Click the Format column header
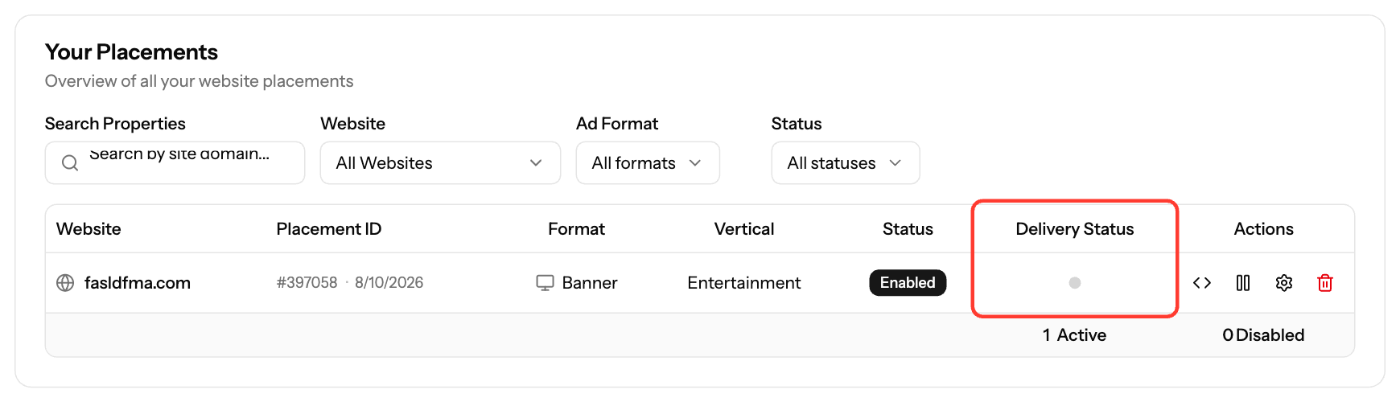Image resolution: width=1400 pixels, height=402 pixels. point(576,229)
